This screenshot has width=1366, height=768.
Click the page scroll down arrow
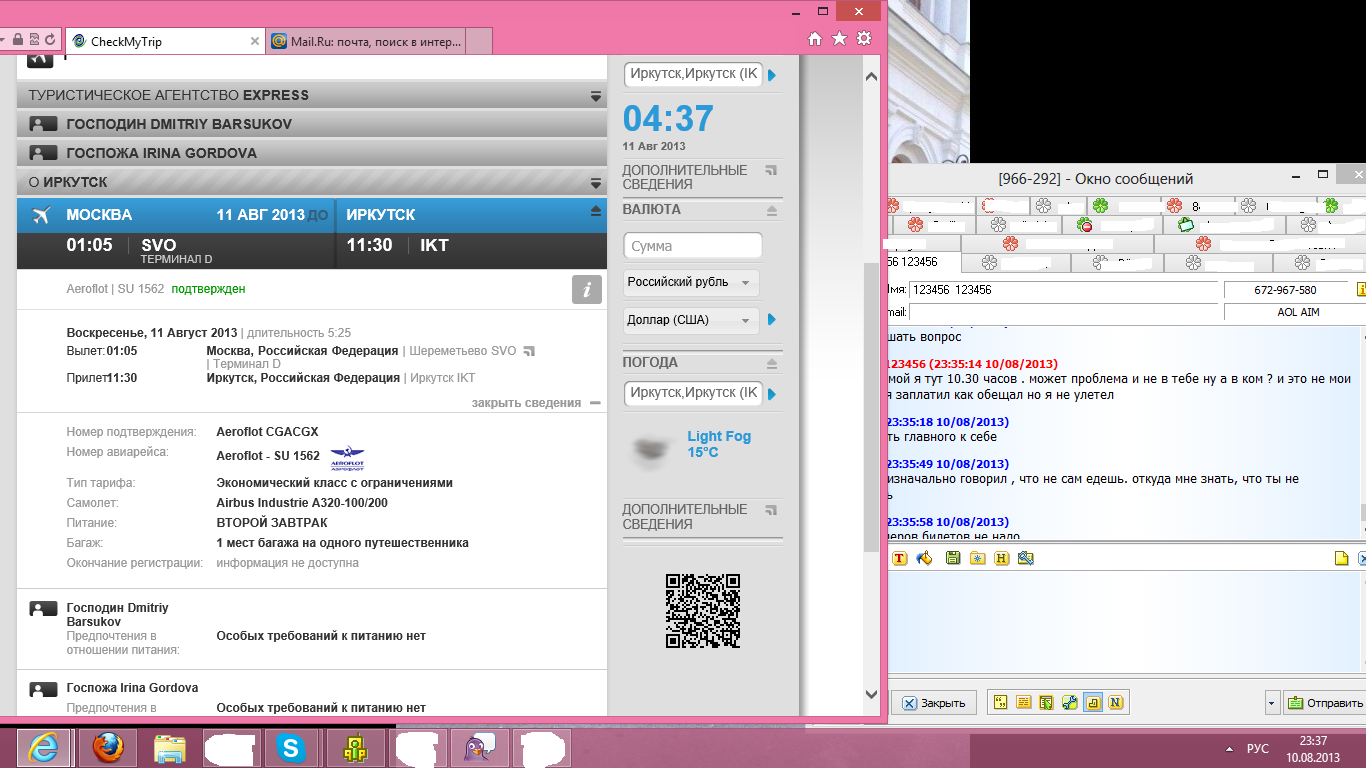coord(871,695)
